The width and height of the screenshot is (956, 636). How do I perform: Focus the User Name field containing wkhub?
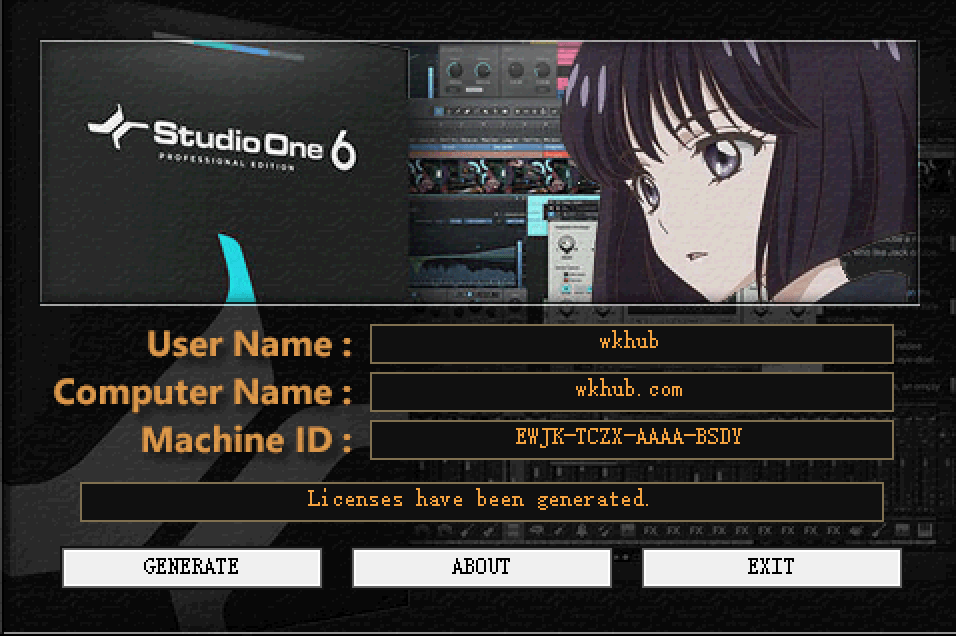[x=632, y=343]
